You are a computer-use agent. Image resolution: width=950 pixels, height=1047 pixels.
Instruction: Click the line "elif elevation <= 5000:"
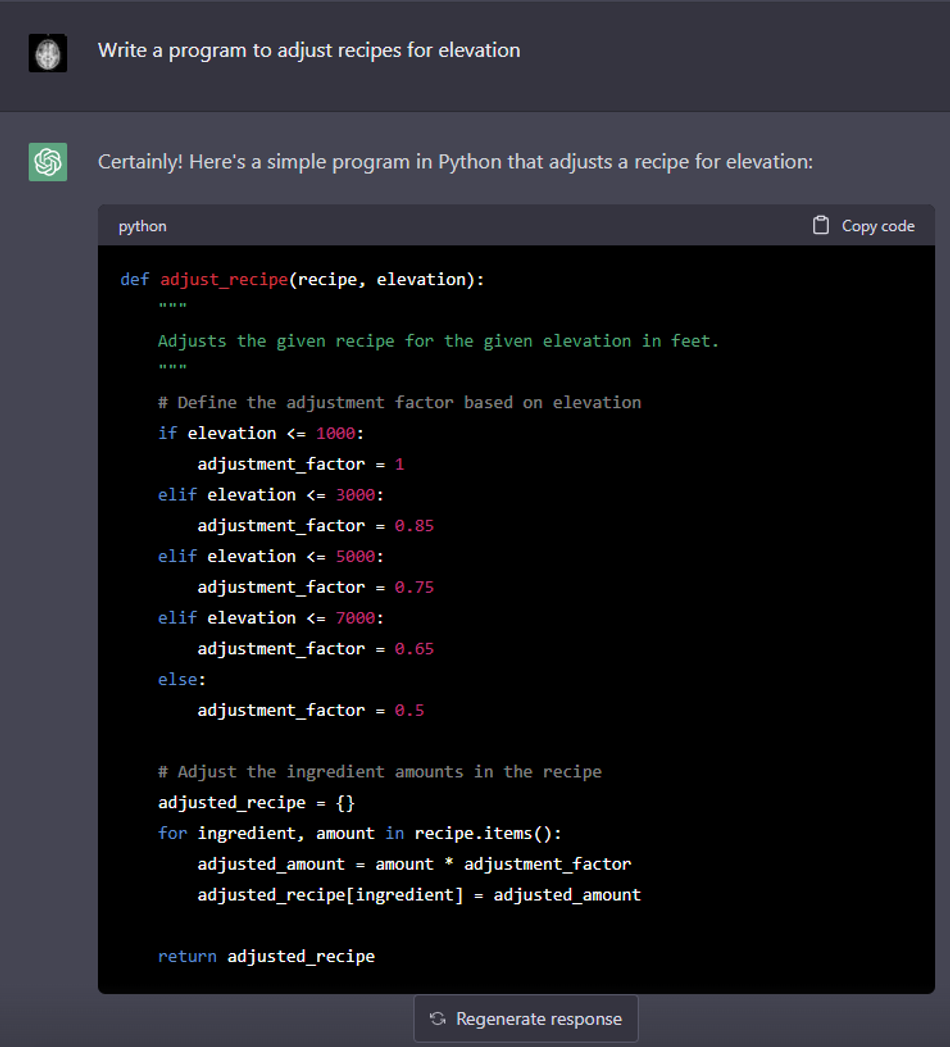(x=271, y=556)
